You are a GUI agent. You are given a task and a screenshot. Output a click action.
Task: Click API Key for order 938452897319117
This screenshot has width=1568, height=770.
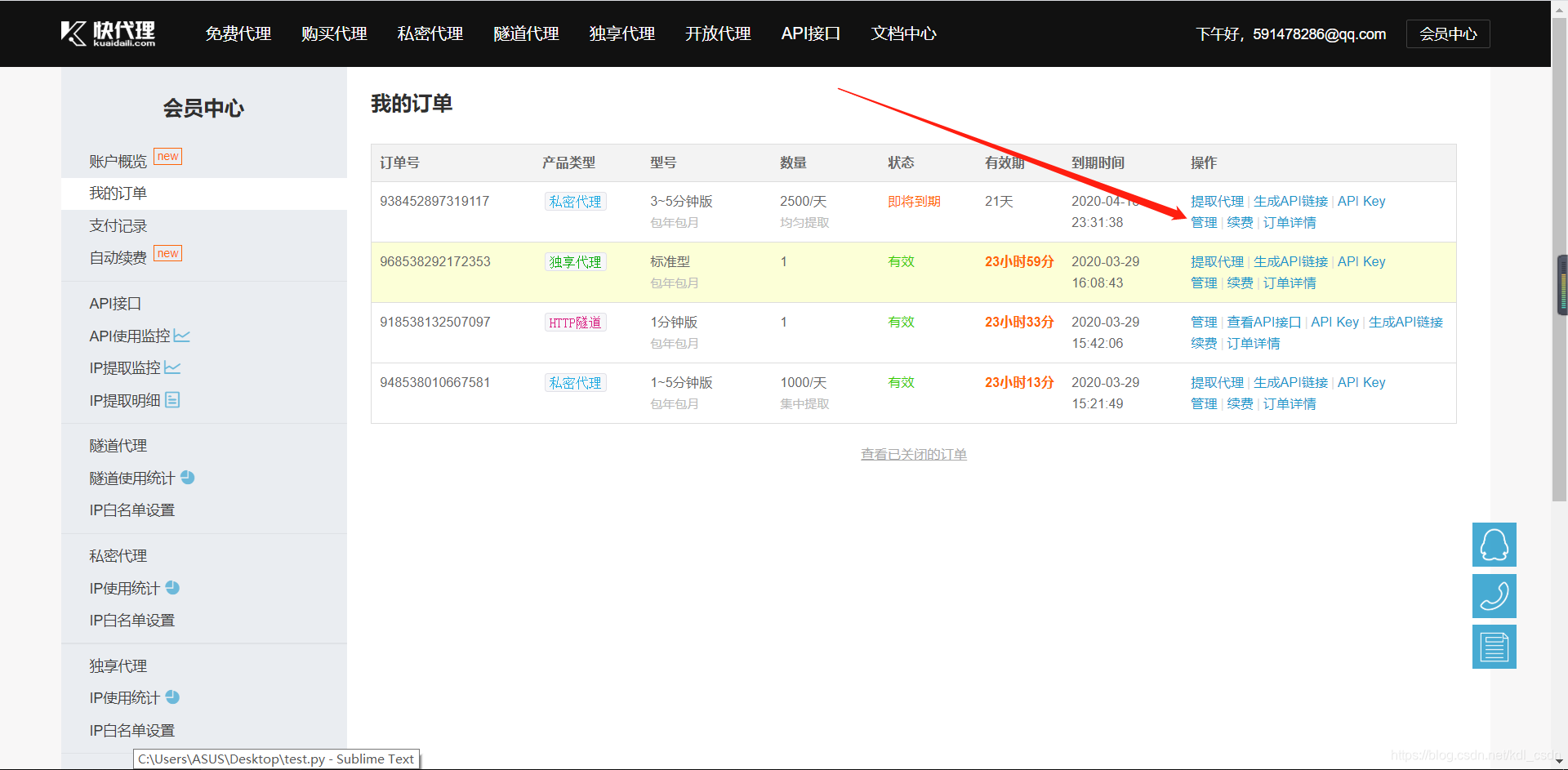(x=1361, y=201)
